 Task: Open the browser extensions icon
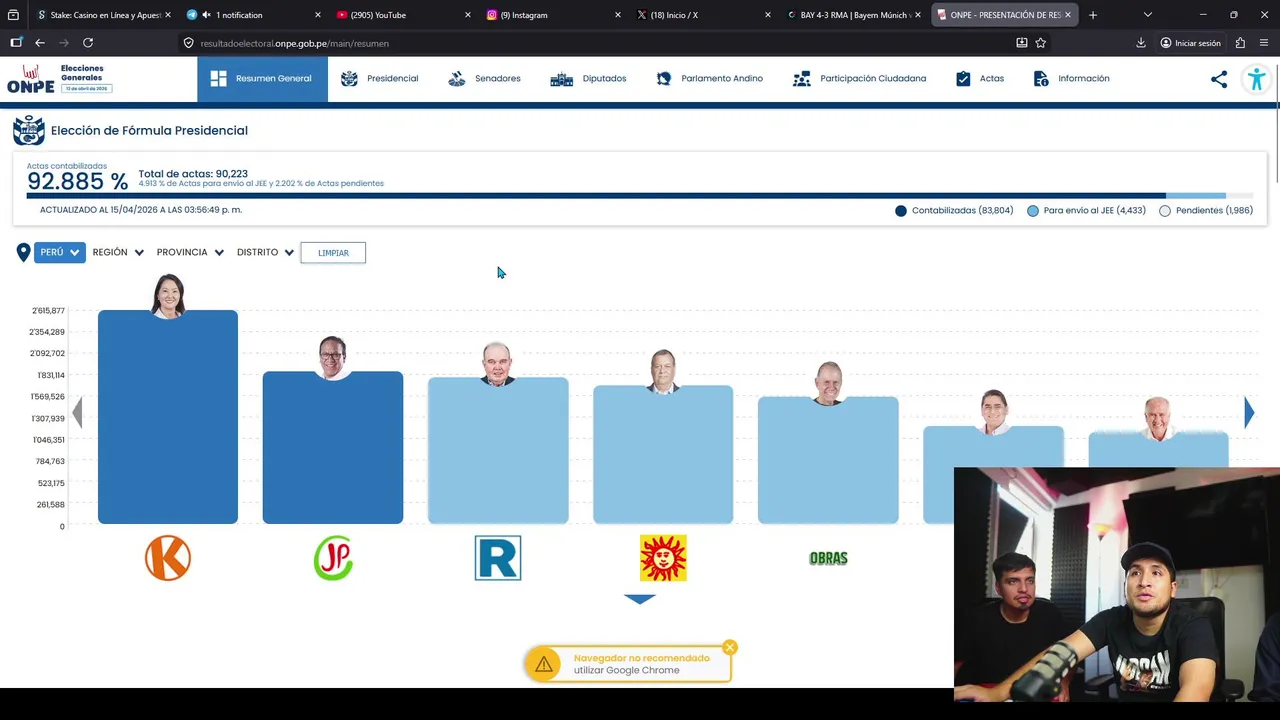(1240, 43)
